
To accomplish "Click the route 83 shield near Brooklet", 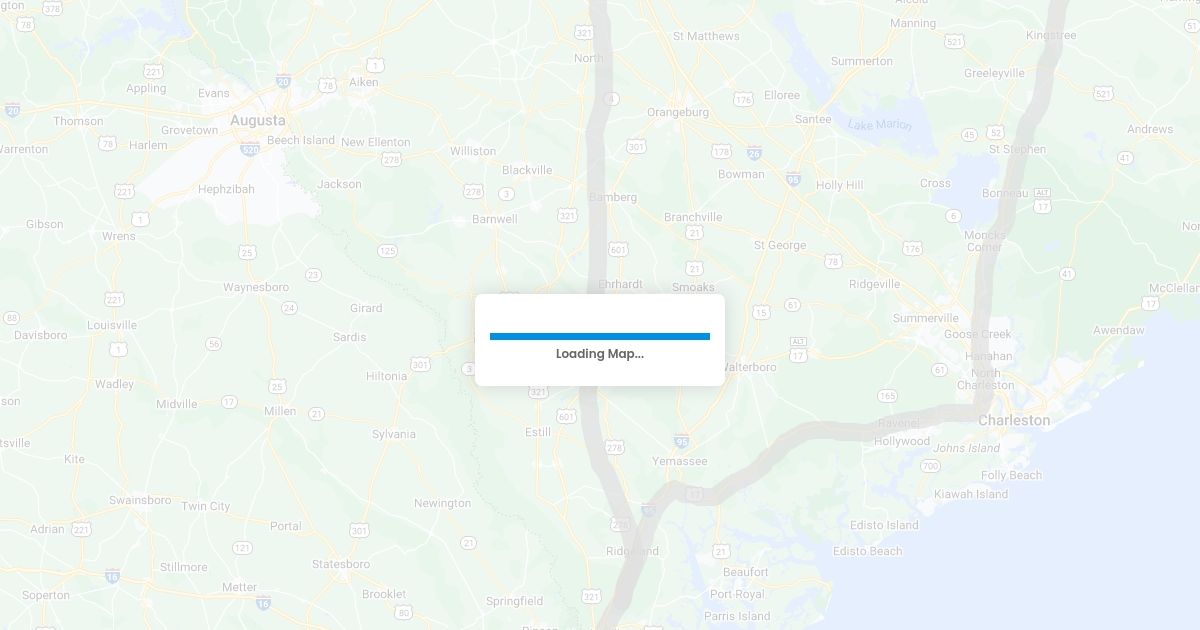I will point(403,612).
